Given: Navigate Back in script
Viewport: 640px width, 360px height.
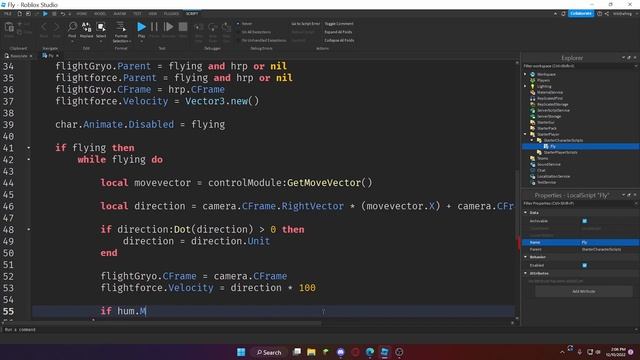Looking at the screenshot, I should (x=44, y=27).
